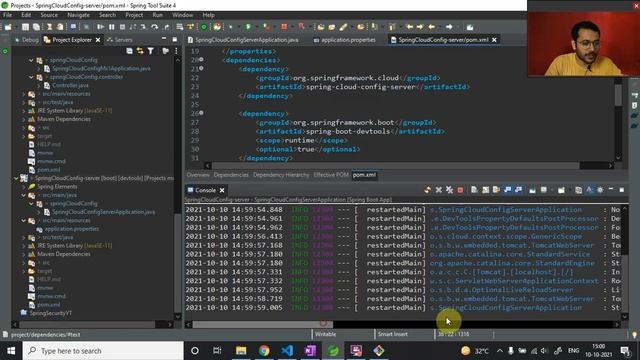Expand the Spring Elements node

coord(24,187)
